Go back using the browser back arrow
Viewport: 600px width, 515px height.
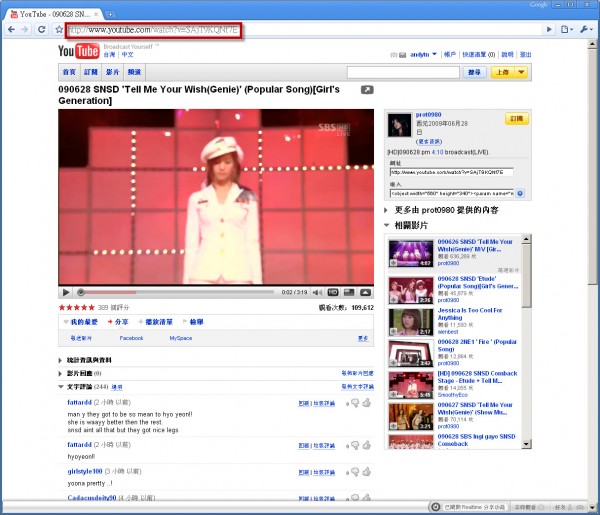11,29
